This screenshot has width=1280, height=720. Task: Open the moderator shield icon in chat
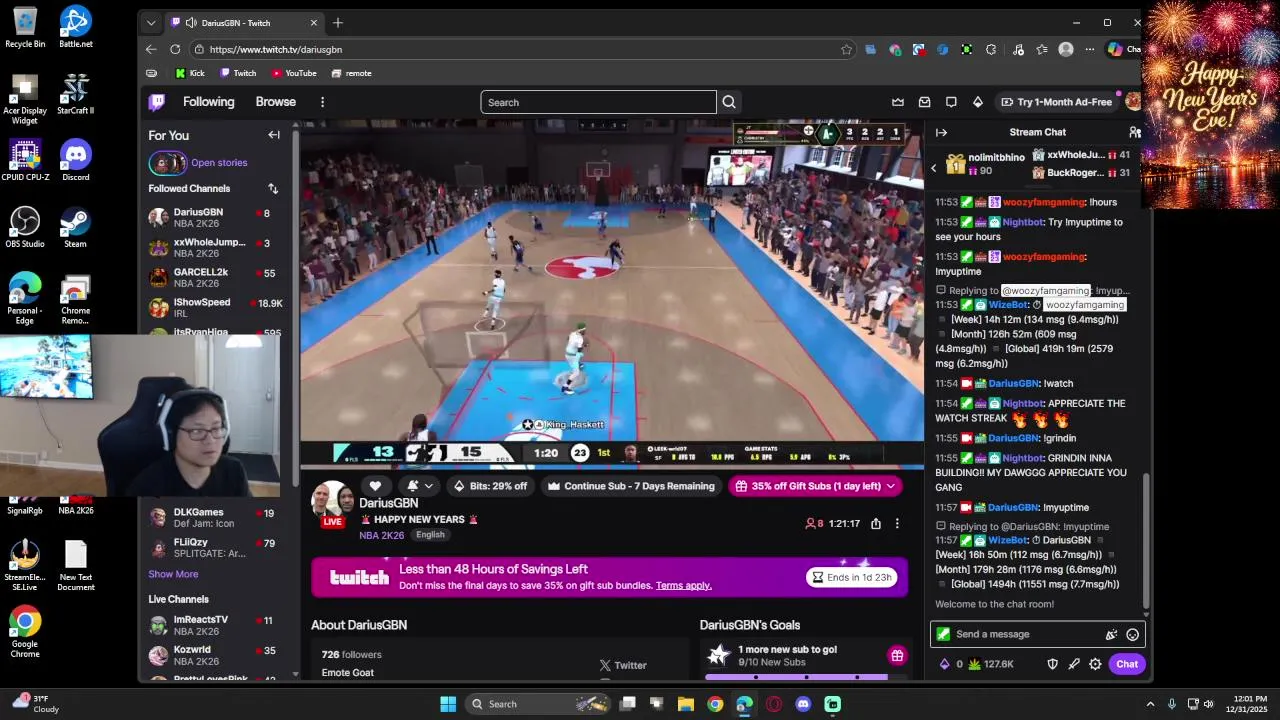tap(1052, 664)
